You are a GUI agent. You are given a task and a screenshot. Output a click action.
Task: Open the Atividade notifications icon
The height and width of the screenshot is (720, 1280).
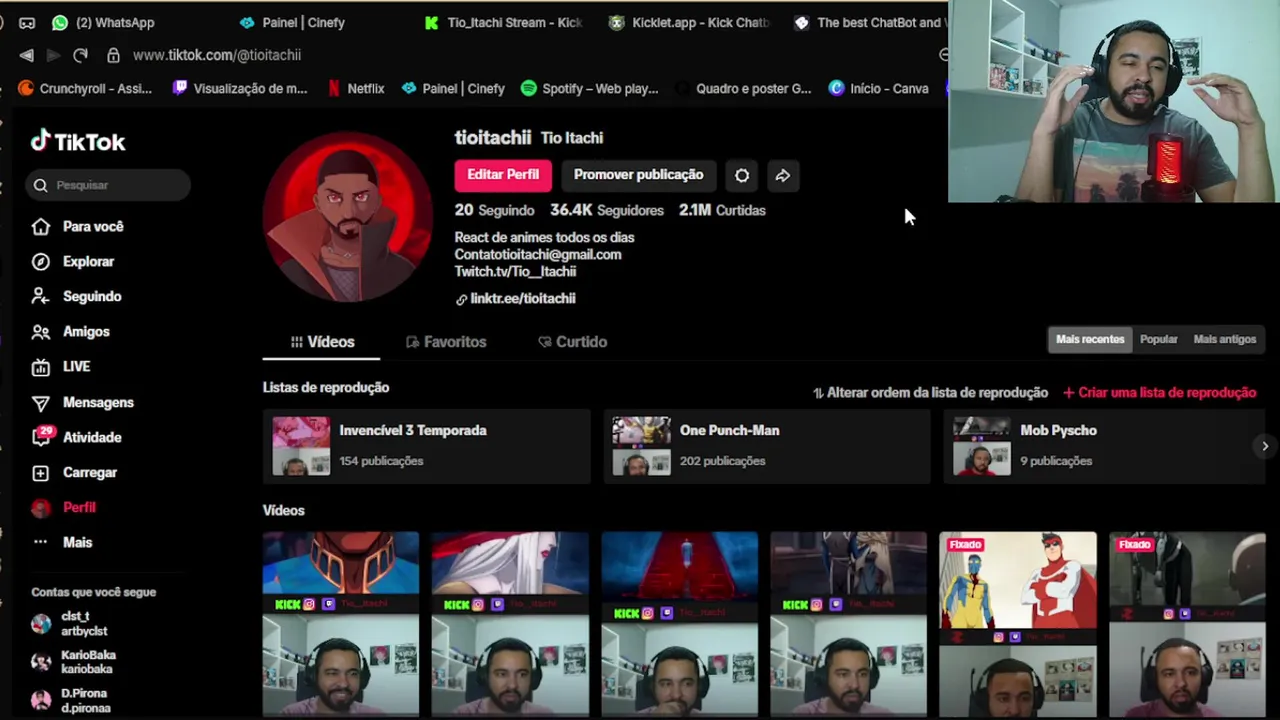point(41,437)
